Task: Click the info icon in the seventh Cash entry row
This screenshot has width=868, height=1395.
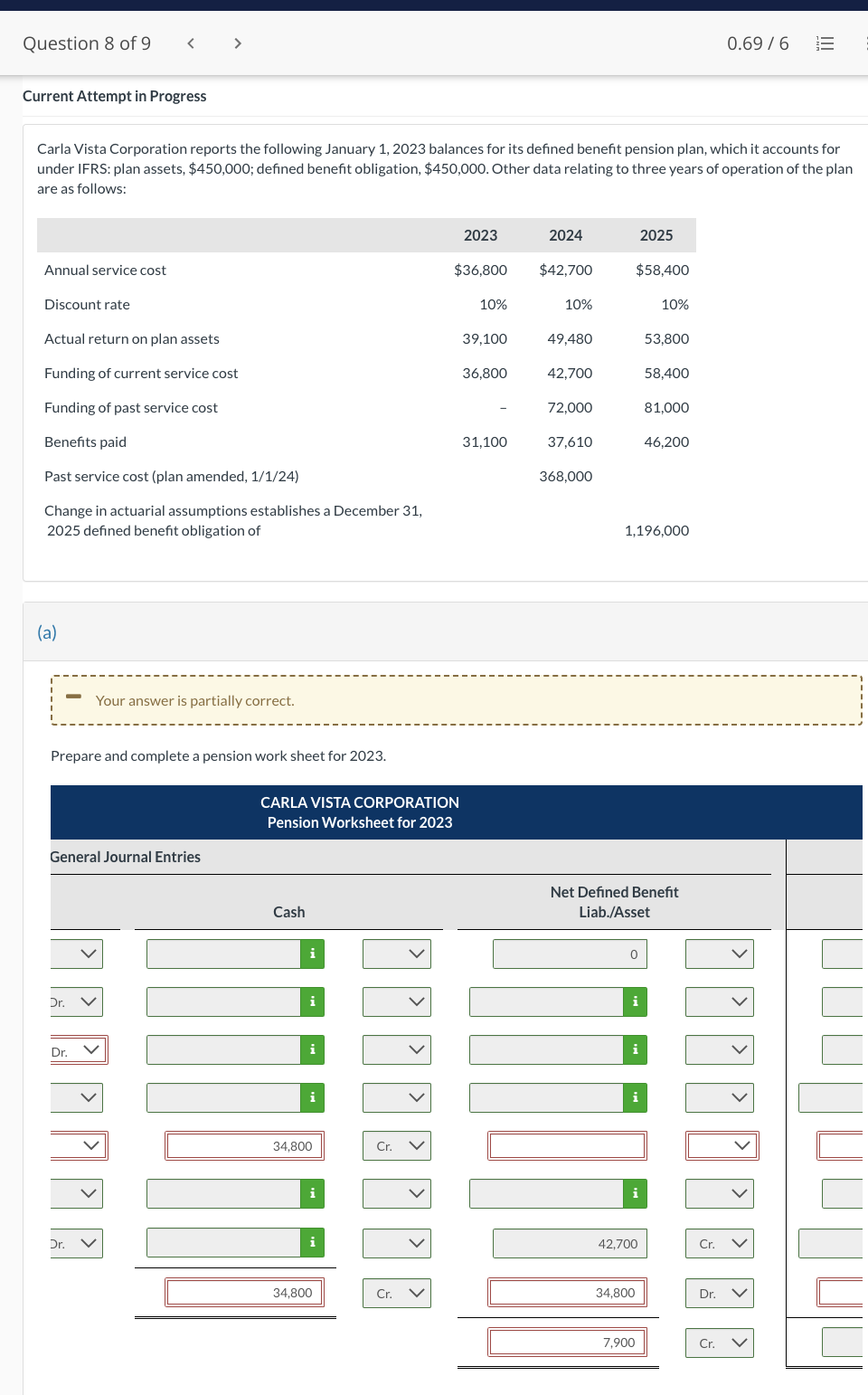Action: [312, 1242]
